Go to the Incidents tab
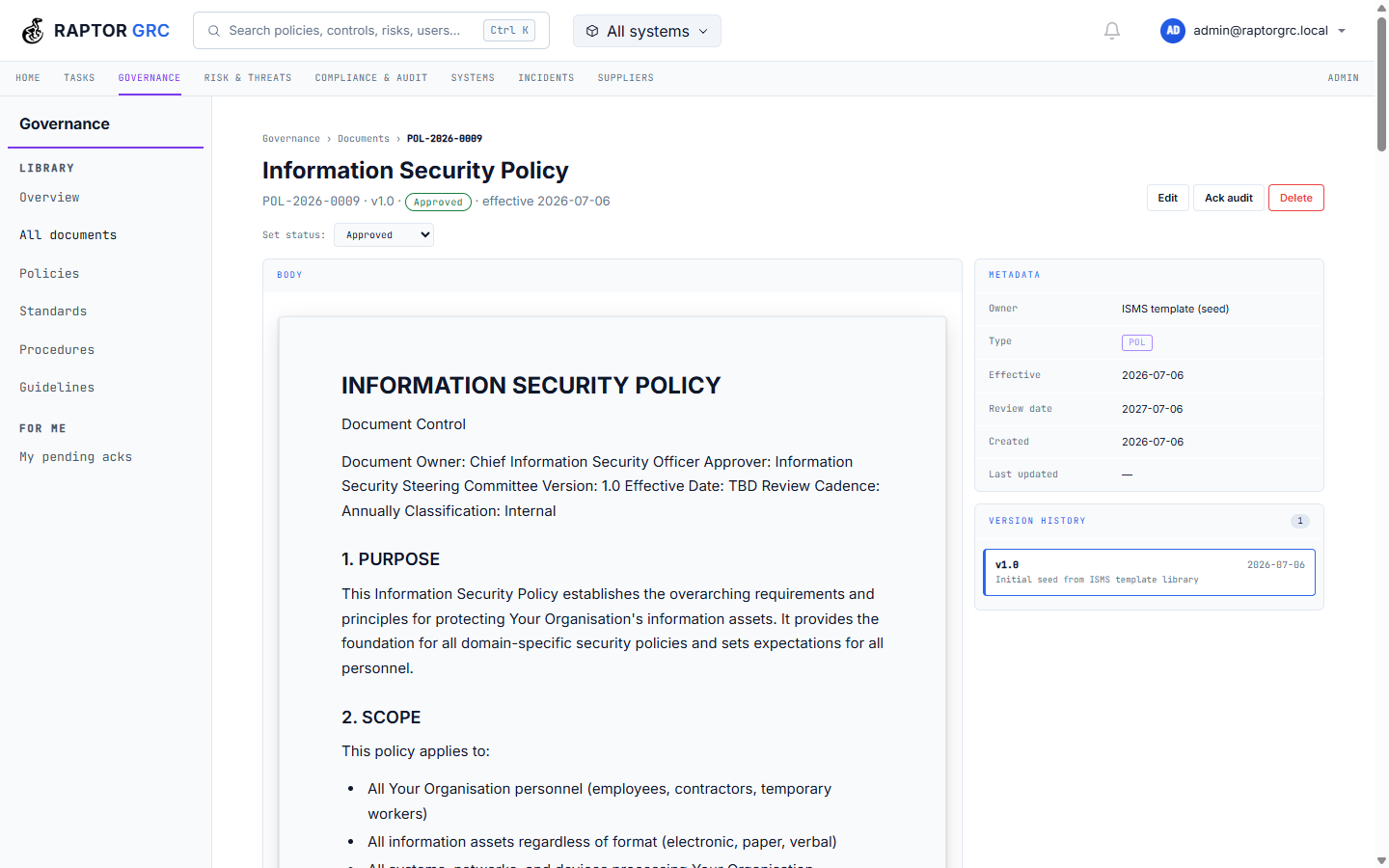Viewport: 1389px width, 868px height. 546,78
